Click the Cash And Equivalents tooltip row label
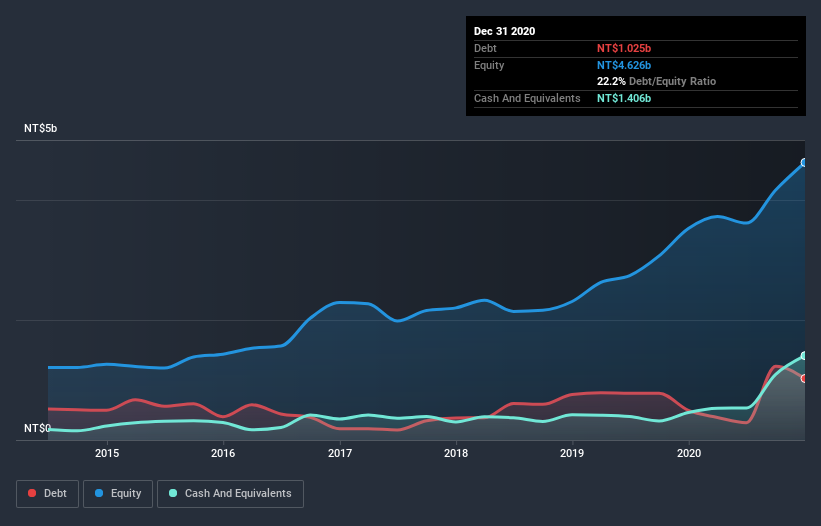821x526 pixels. (x=527, y=98)
